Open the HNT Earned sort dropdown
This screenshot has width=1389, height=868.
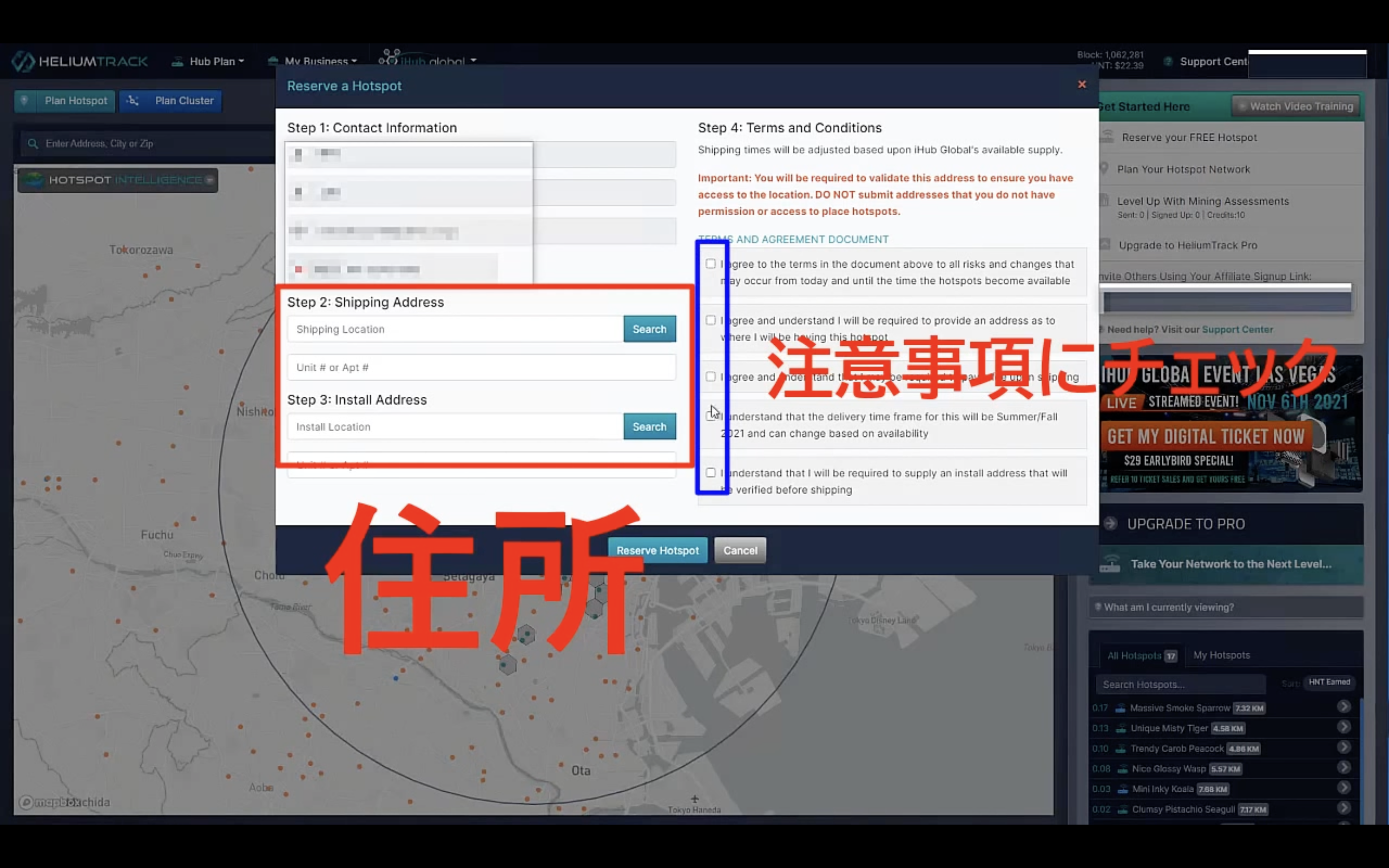click(1329, 682)
